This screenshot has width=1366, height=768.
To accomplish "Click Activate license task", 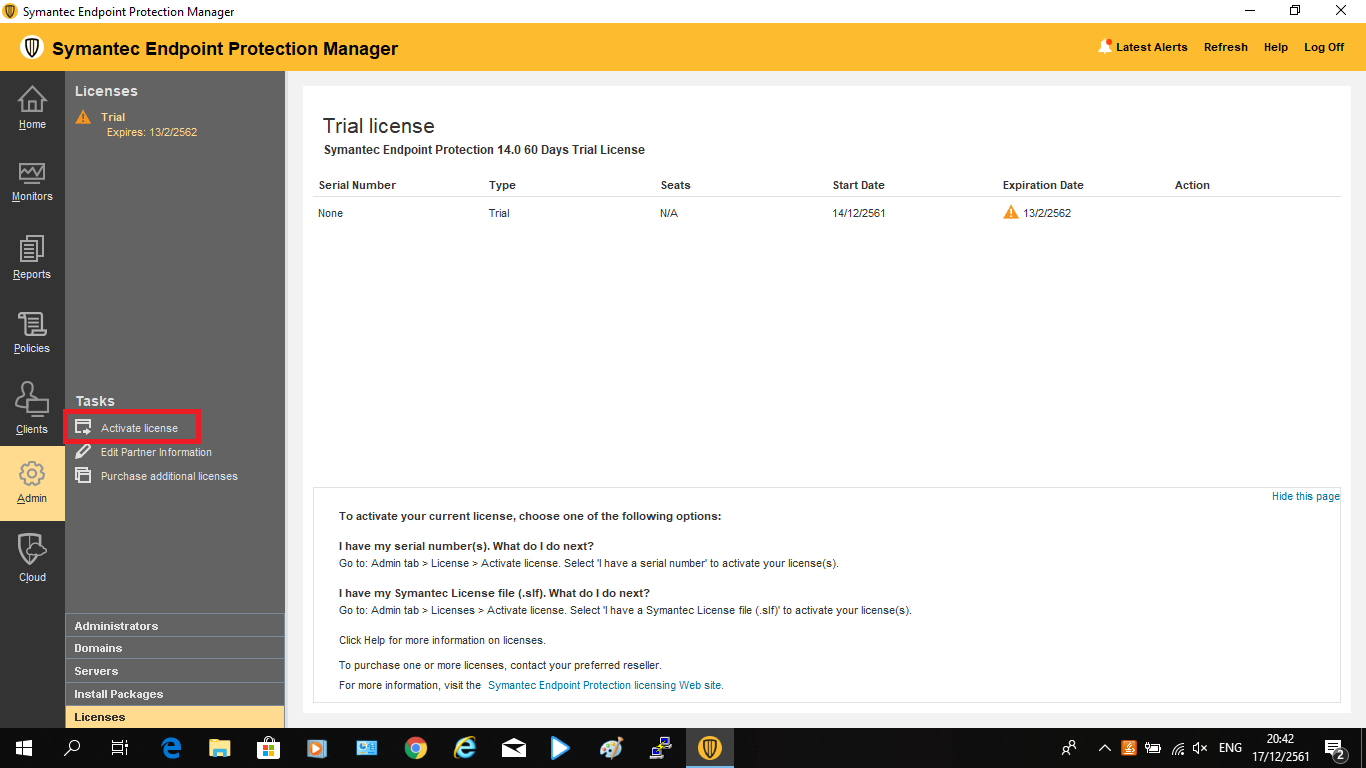I will [x=139, y=428].
